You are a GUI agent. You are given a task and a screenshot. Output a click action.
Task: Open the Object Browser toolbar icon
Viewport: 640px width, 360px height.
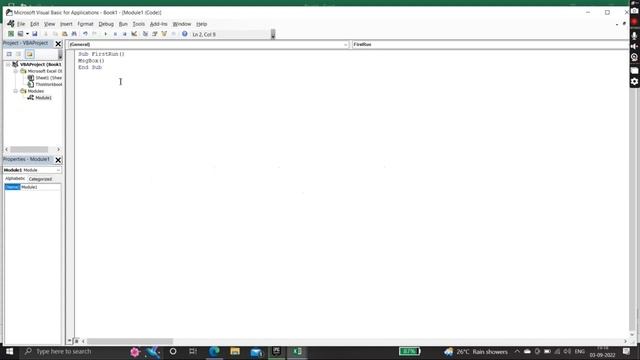pos(164,34)
